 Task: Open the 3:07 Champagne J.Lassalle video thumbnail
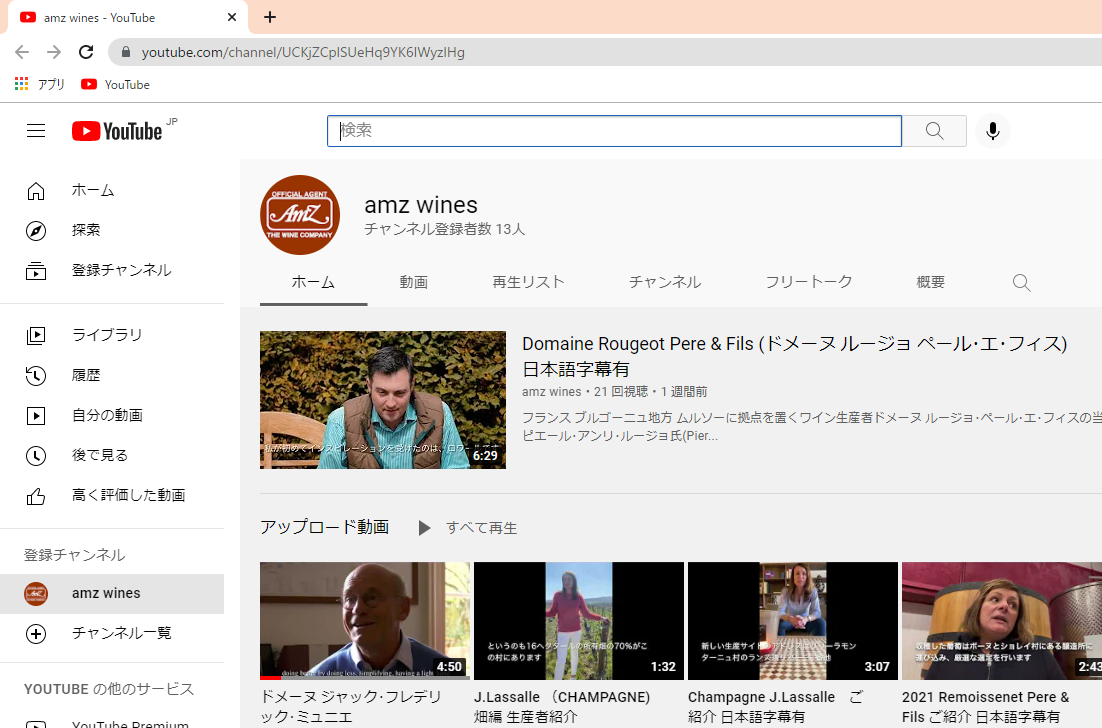click(x=793, y=621)
